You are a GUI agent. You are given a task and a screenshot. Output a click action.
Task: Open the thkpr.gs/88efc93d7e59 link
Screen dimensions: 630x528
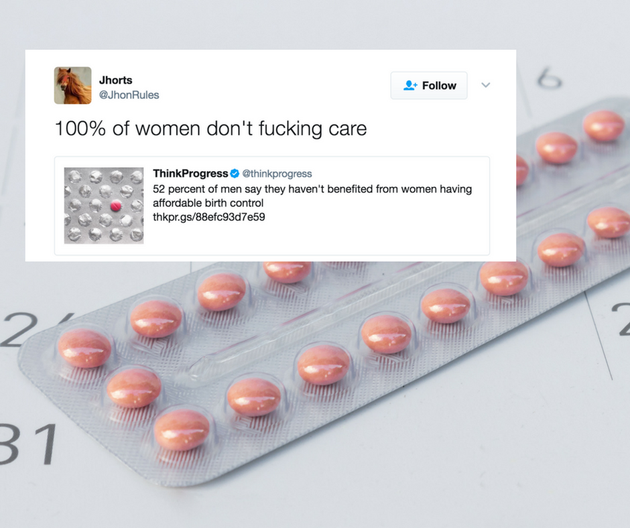(209, 217)
